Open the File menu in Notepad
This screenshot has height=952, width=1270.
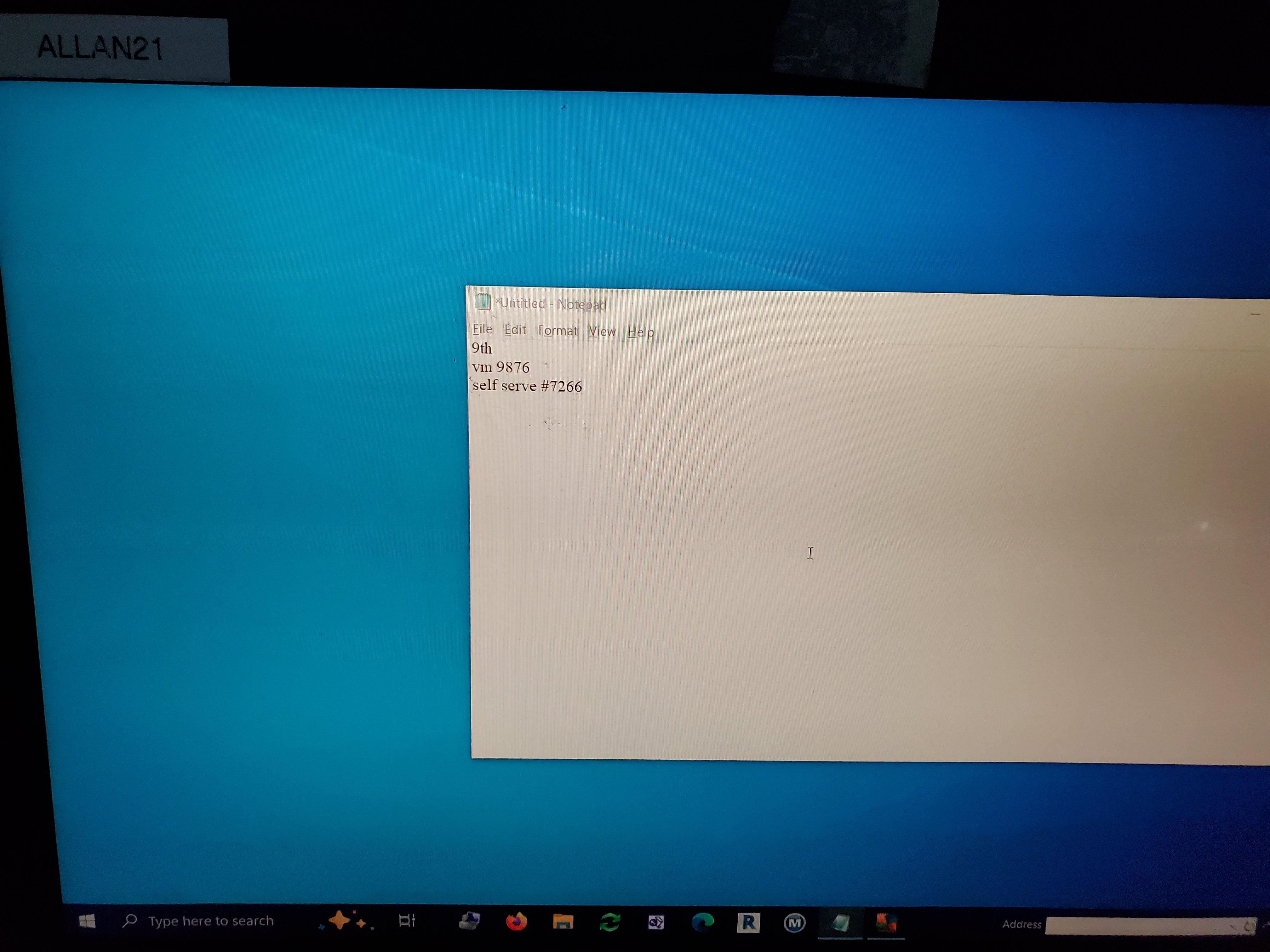(x=482, y=329)
